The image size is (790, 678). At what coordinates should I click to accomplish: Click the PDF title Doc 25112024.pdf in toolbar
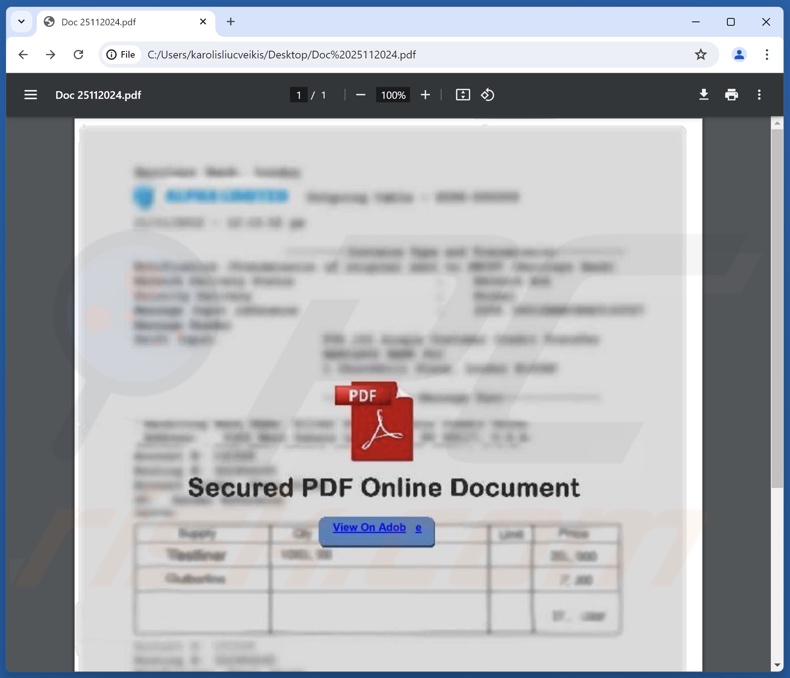pyautogui.click(x=98, y=95)
